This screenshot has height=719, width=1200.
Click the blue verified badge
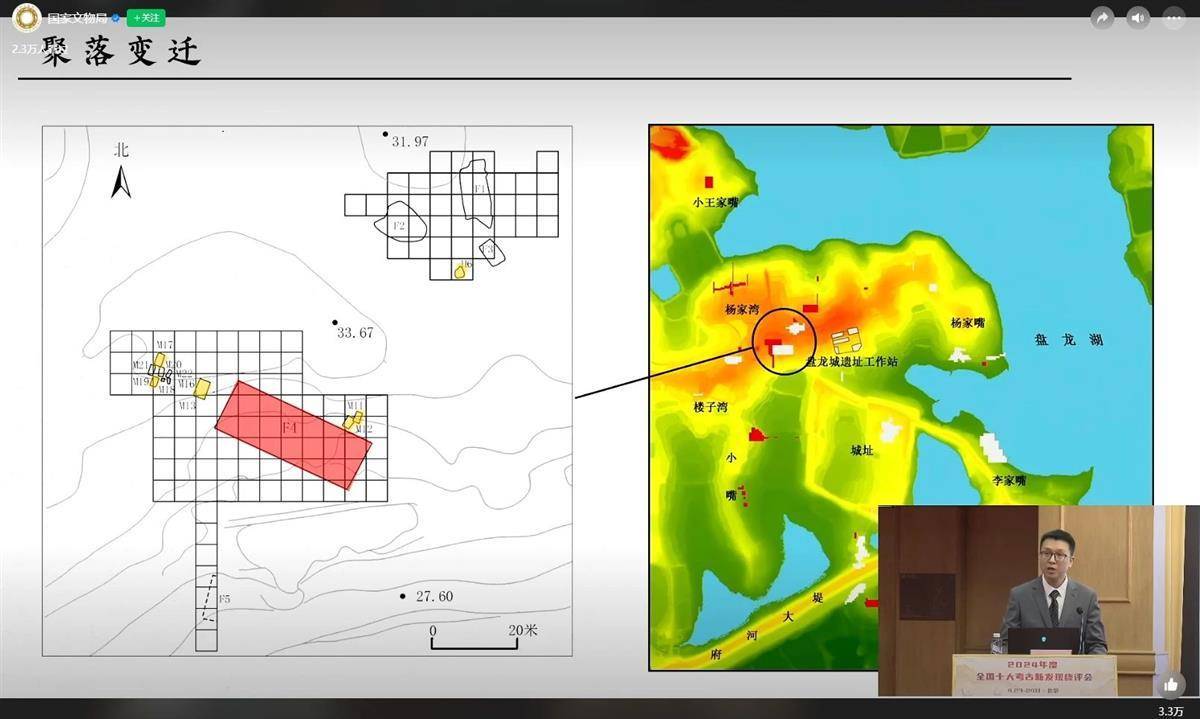(x=115, y=18)
